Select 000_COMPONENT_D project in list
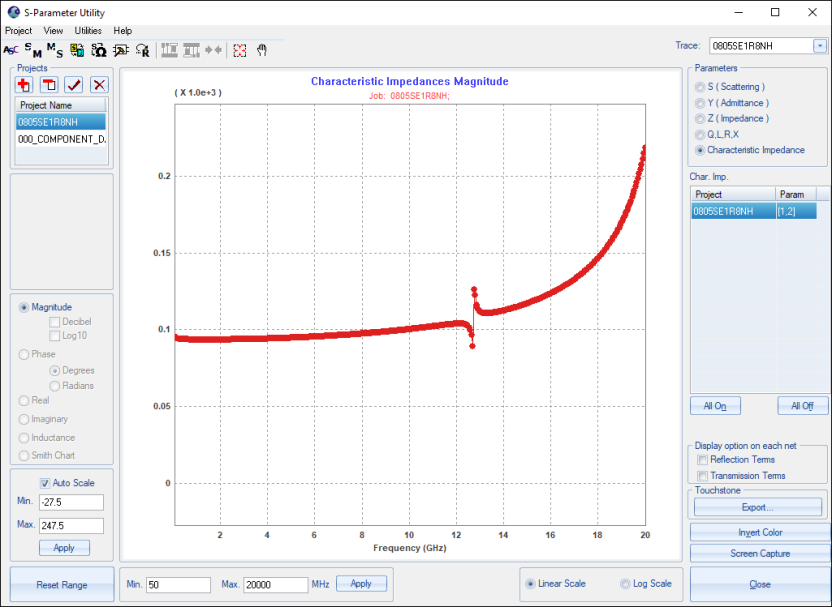Screen dimensions: 832x607 point(62,139)
